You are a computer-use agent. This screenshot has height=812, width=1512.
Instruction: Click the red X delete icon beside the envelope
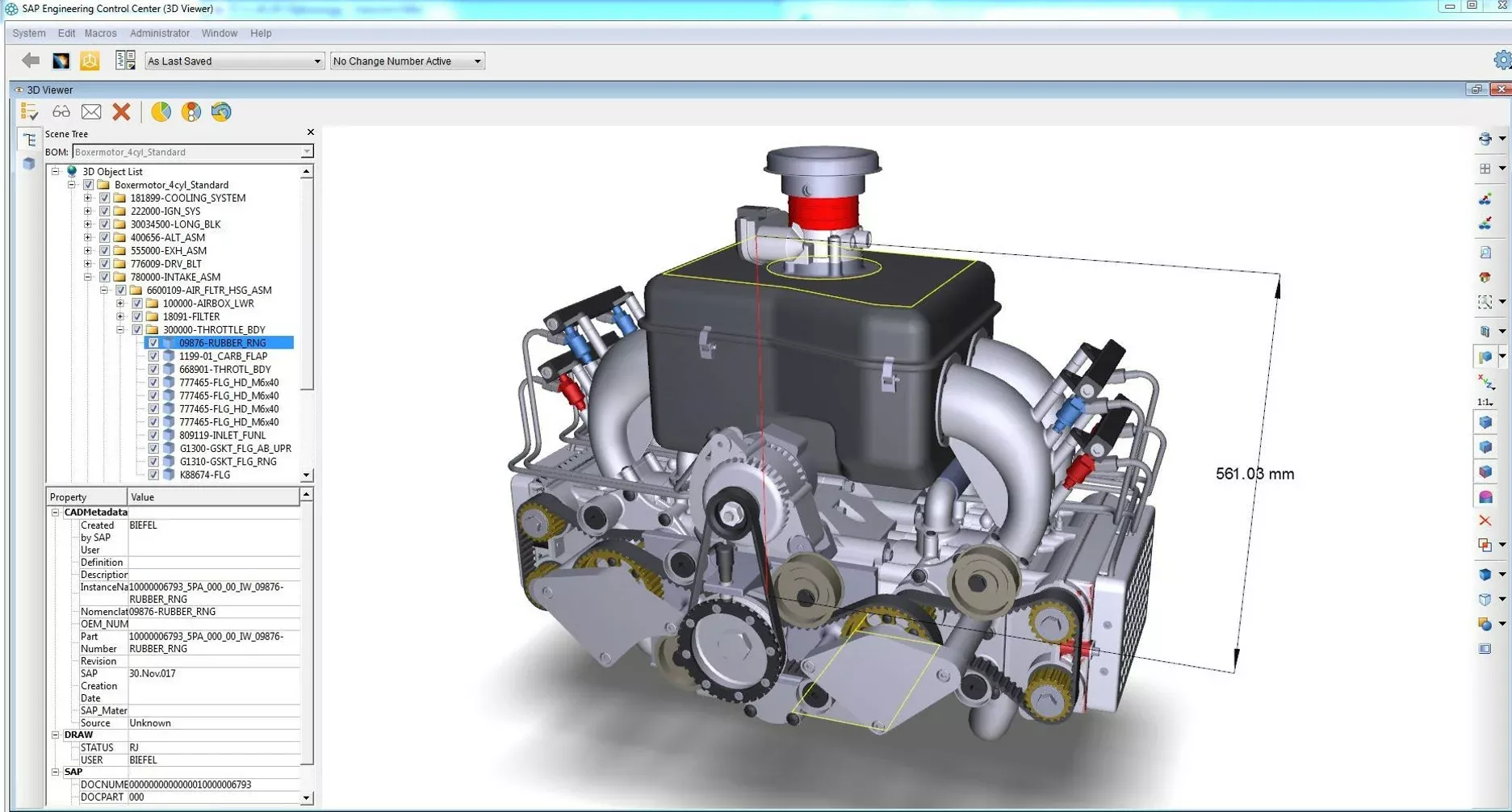click(x=121, y=112)
